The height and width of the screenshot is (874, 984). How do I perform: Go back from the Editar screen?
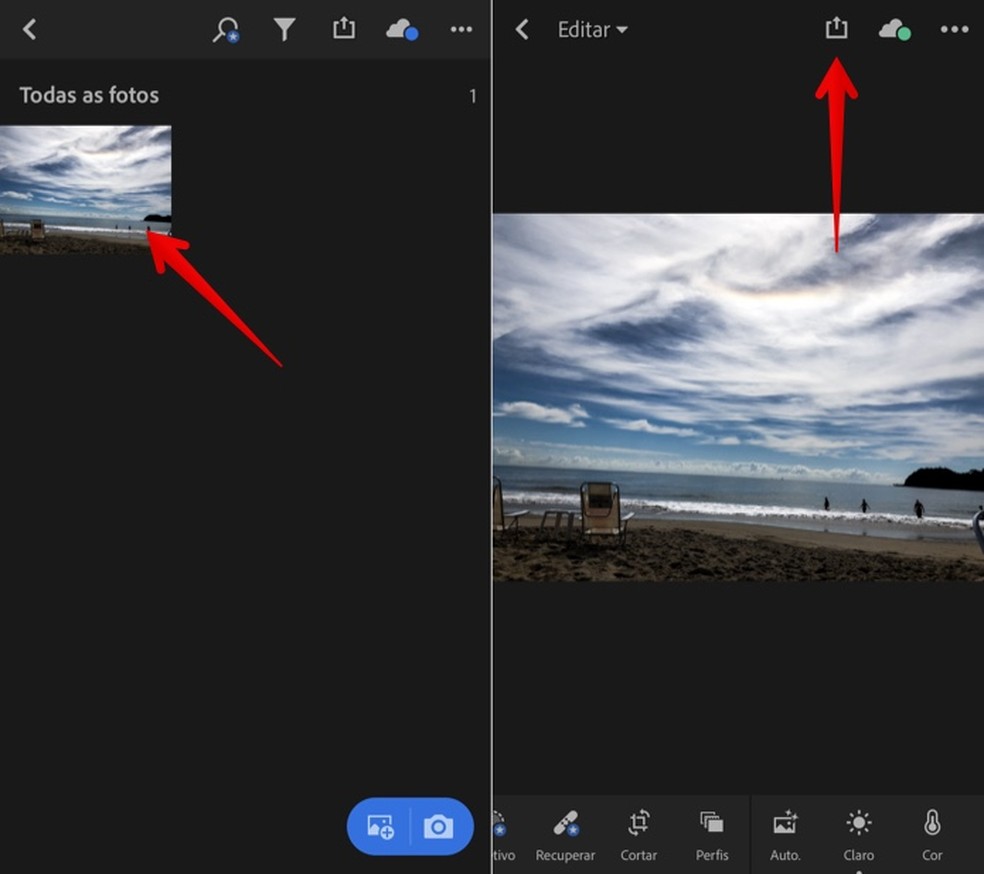click(521, 30)
